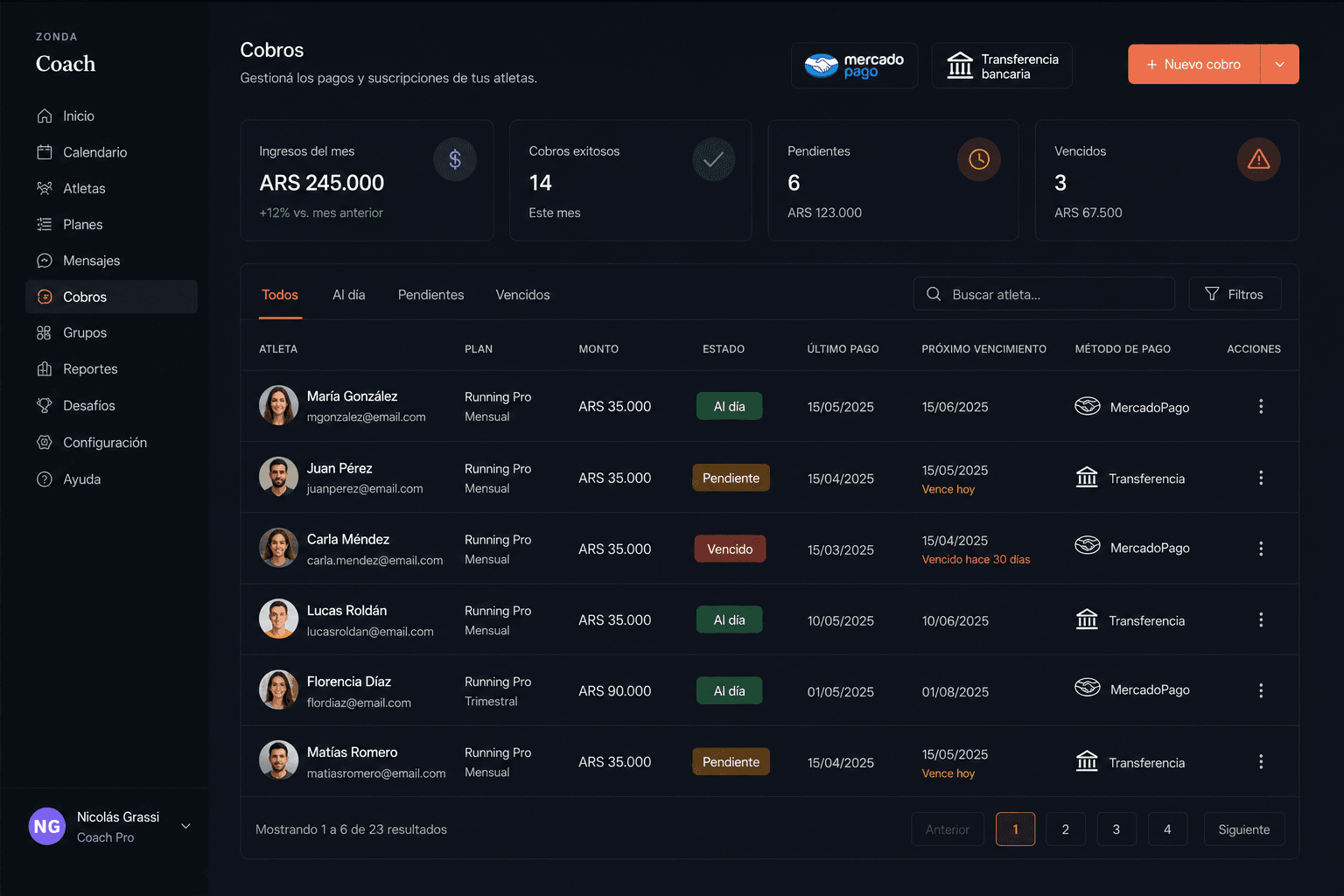Click the Zonda Coach logo
1344x896 pixels.
66,54
